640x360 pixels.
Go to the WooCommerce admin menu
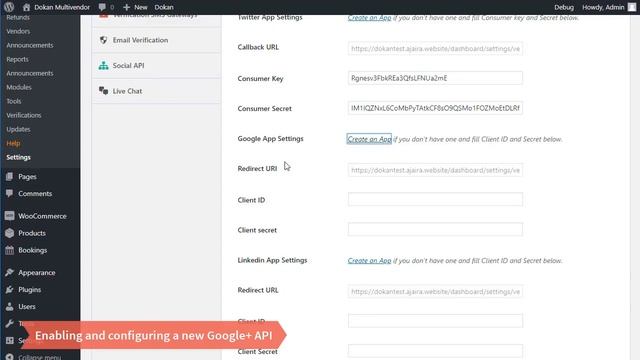pos(42,216)
